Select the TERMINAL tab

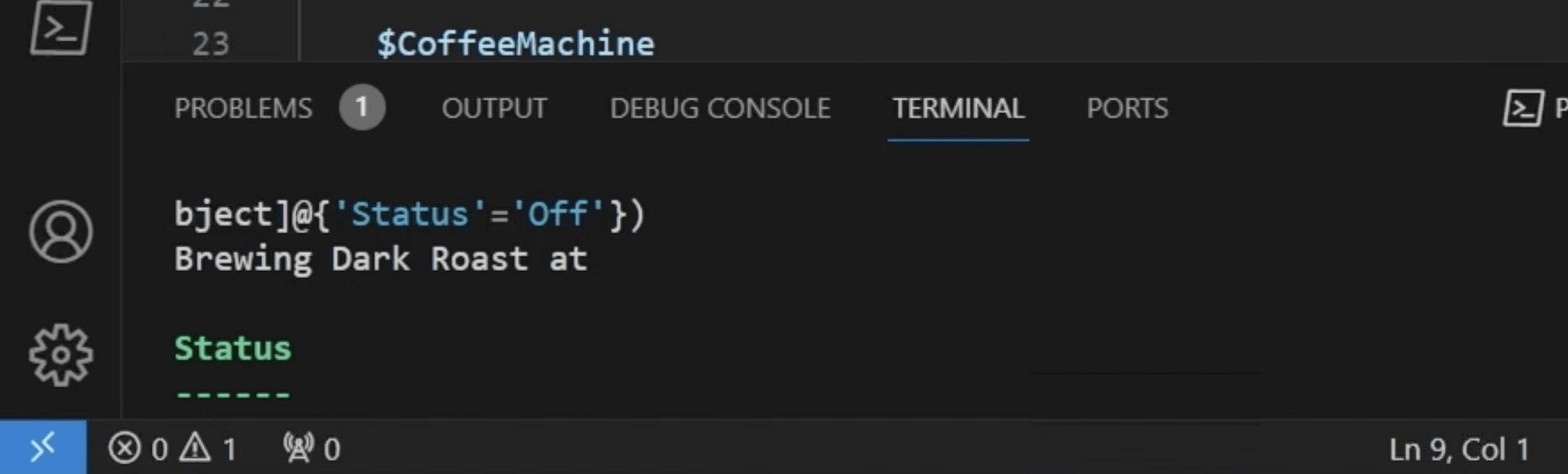(x=958, y=108)
